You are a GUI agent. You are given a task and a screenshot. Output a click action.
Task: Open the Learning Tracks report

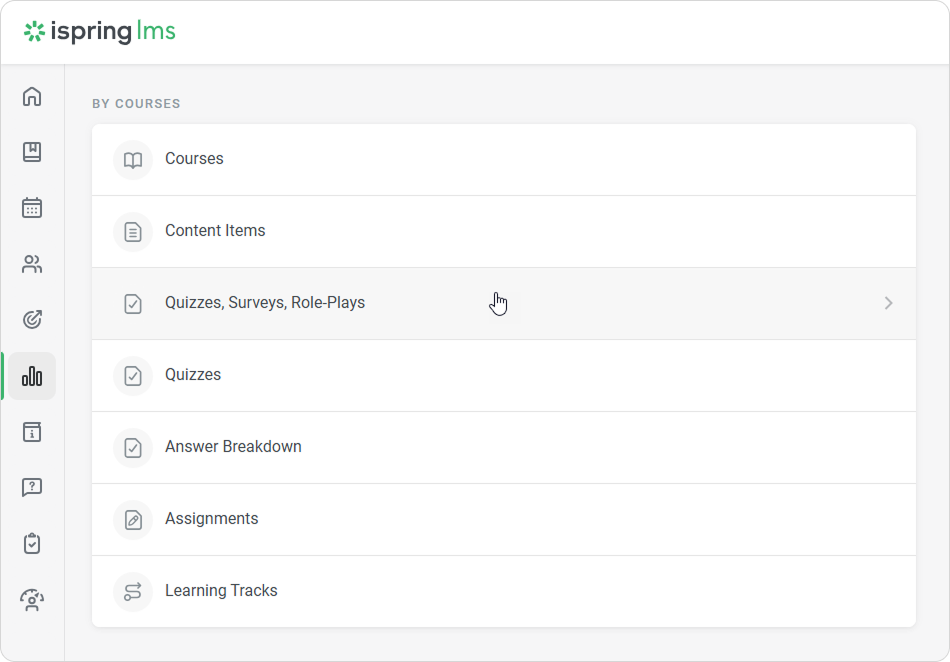point(221,591)
